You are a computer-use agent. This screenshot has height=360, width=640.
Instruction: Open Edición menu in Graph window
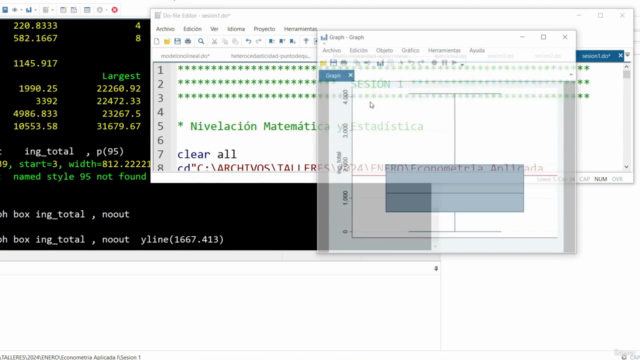pos(358,51)
